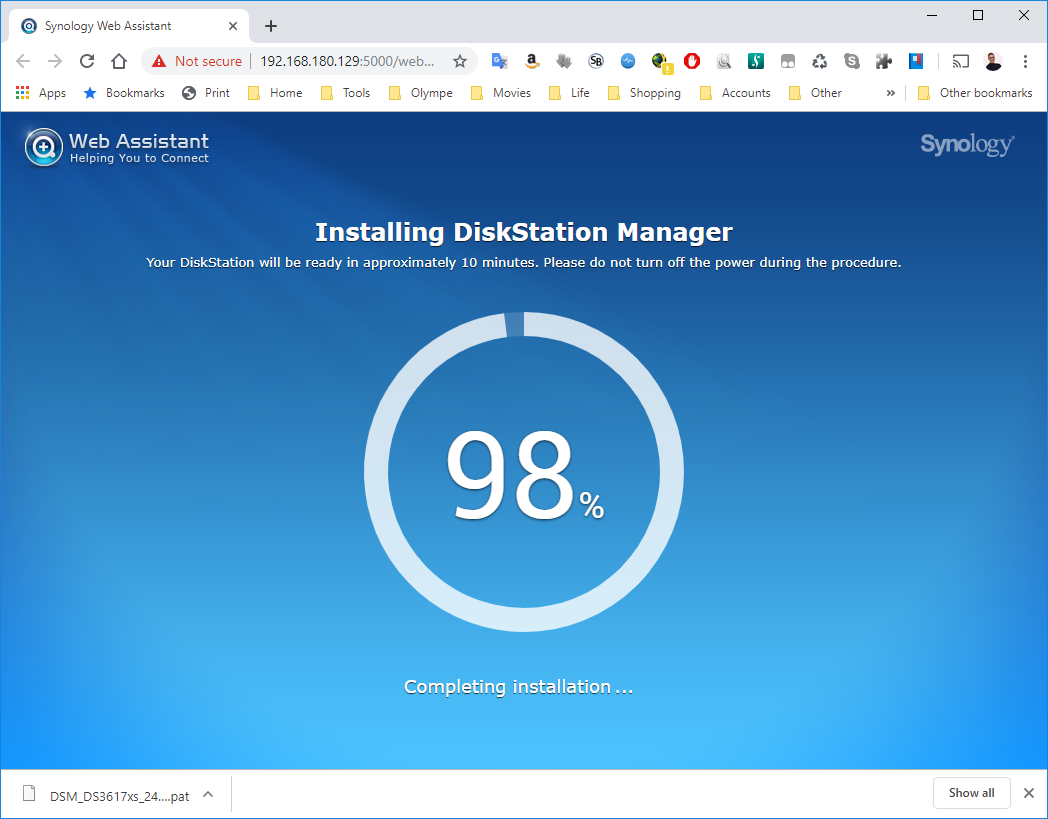1048x819 pixels.
Task: Open the Home bookmarks folder
Action: pyautogui.click(x=275, y=93)
